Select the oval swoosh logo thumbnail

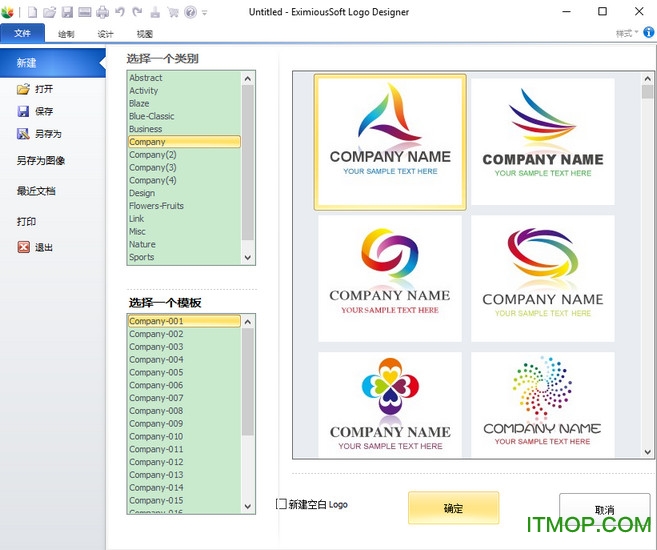click(543, 279)
